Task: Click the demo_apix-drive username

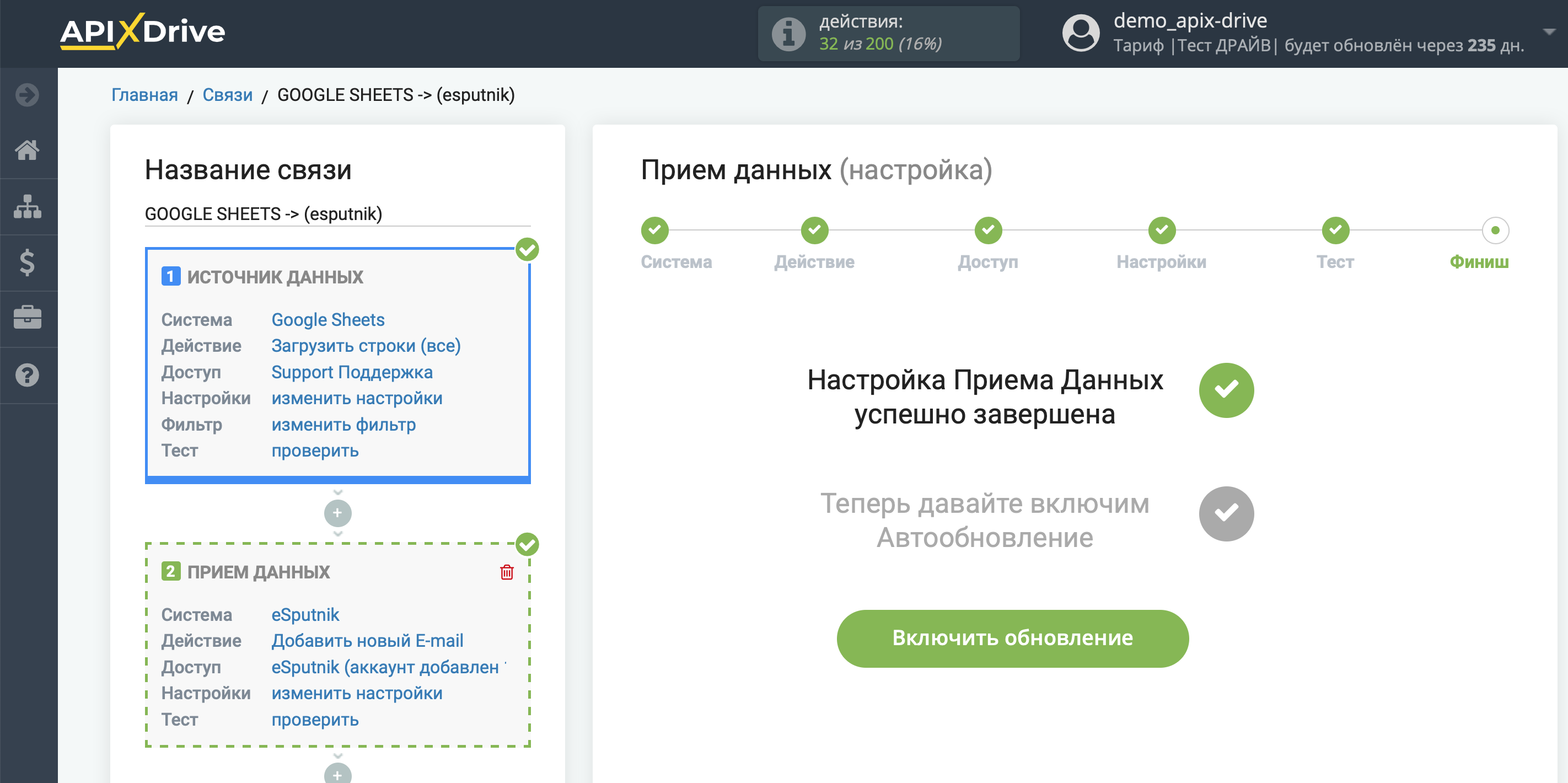Action: 1190,21
